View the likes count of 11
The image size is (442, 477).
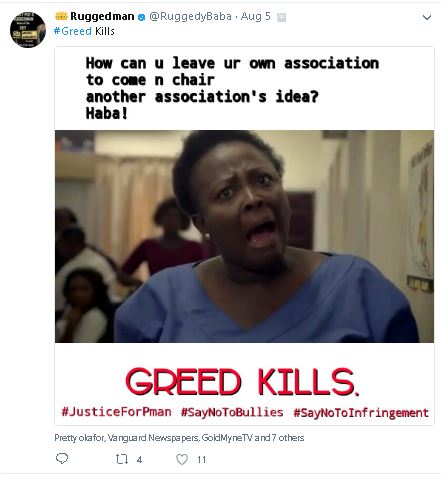click(201, 460)
